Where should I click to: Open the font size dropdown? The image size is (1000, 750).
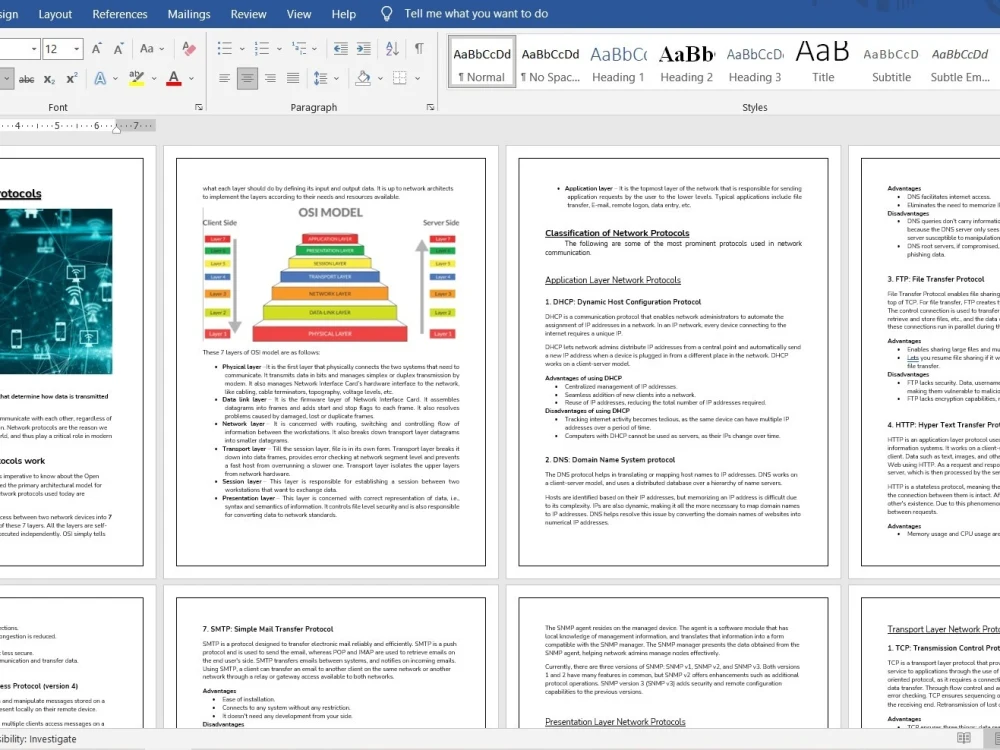77,48
